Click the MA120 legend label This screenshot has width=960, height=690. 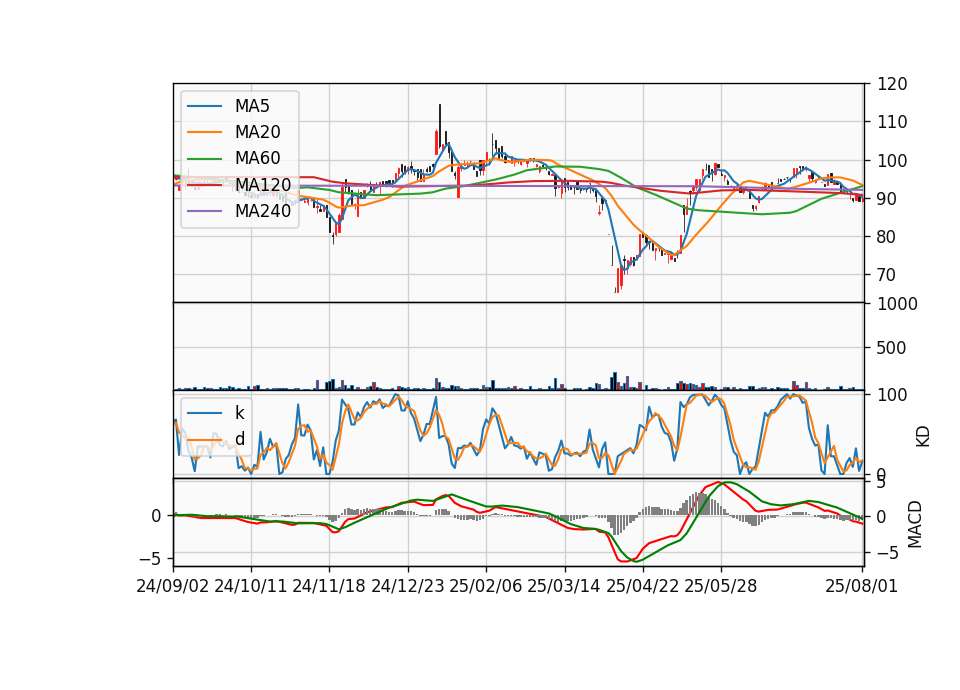coord(263,184)
